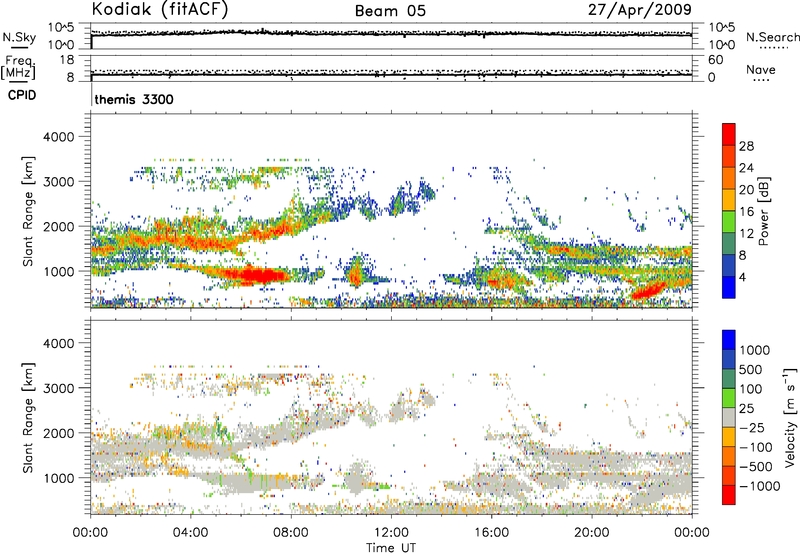
Task: Click the red bottom segment of Velocity colorbar
Action: pos(729,495)
